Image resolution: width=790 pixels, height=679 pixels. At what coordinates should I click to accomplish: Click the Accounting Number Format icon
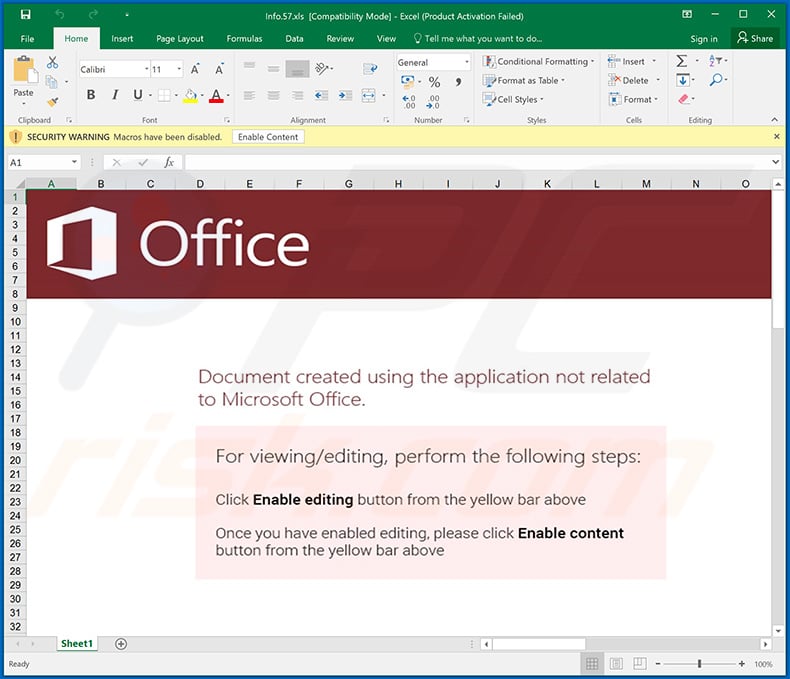pos(408,81)
